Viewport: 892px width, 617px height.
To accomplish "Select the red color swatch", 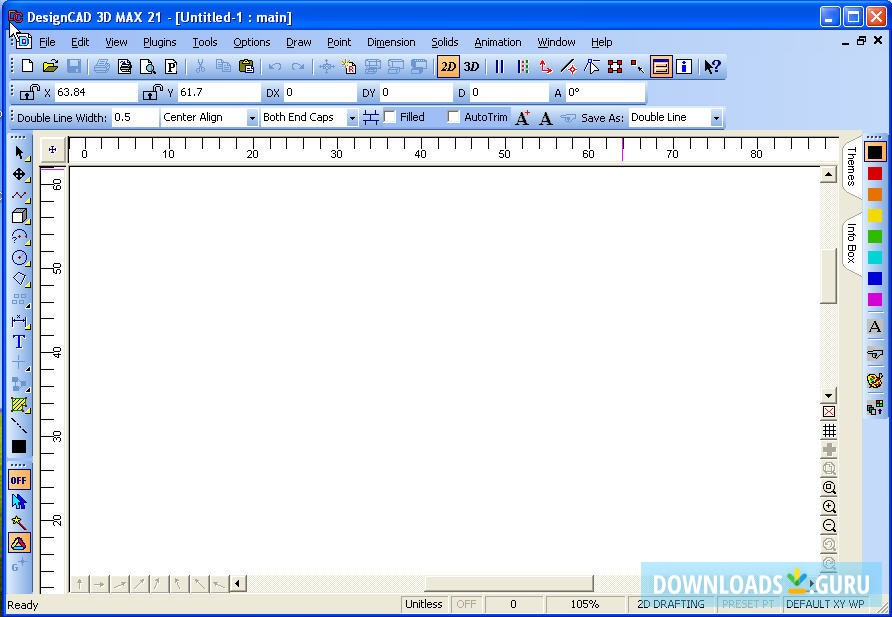I will pos(874,173).
